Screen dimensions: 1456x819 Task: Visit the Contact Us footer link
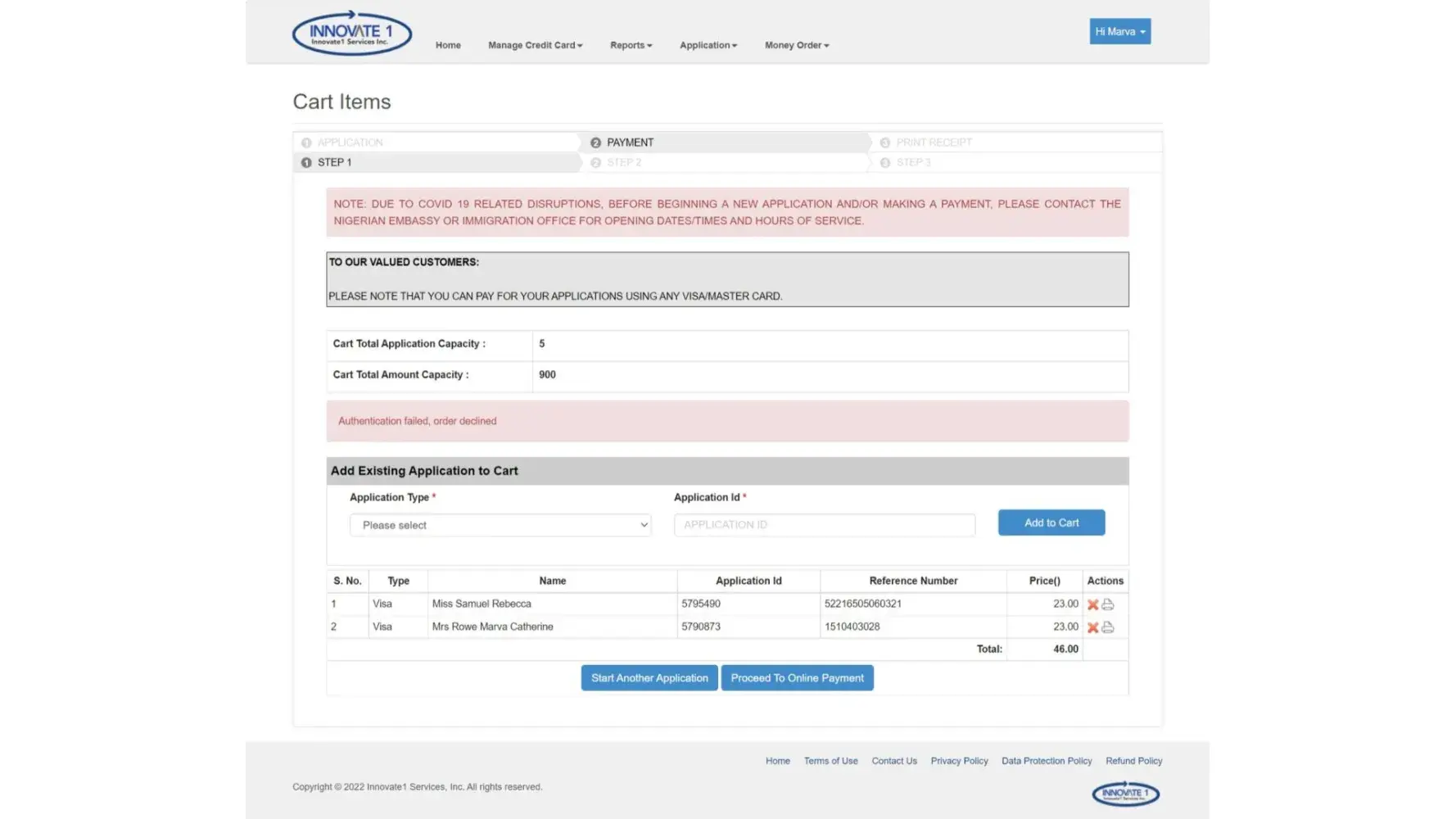pyautogui.click(x=893, y=761)
